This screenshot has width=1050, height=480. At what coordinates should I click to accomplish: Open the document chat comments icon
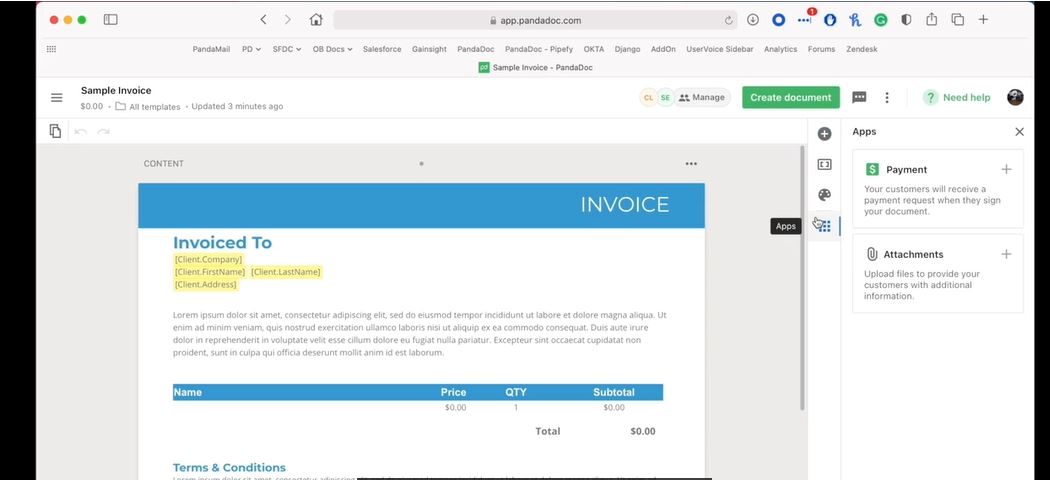click(859, 98)
